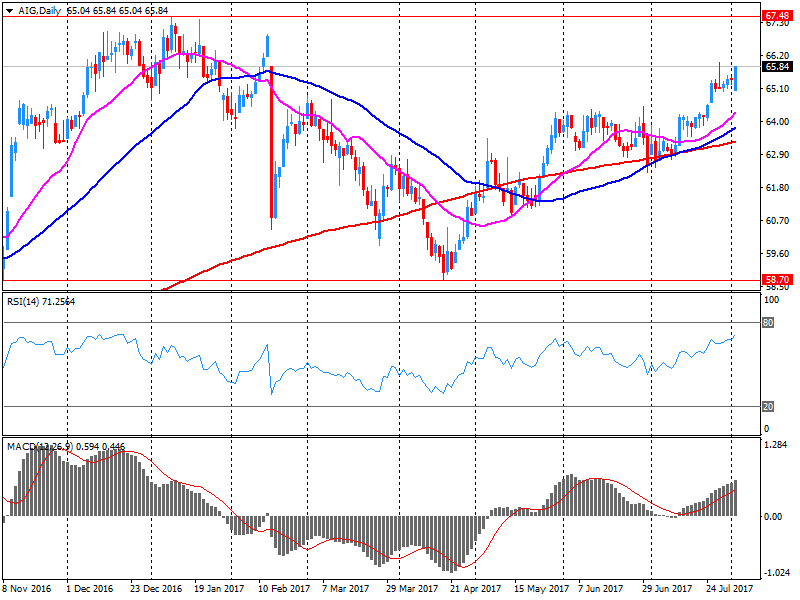The image size is (800, 600).
Task: Click the 29 Jun 2017 date label
Action: 667,589
